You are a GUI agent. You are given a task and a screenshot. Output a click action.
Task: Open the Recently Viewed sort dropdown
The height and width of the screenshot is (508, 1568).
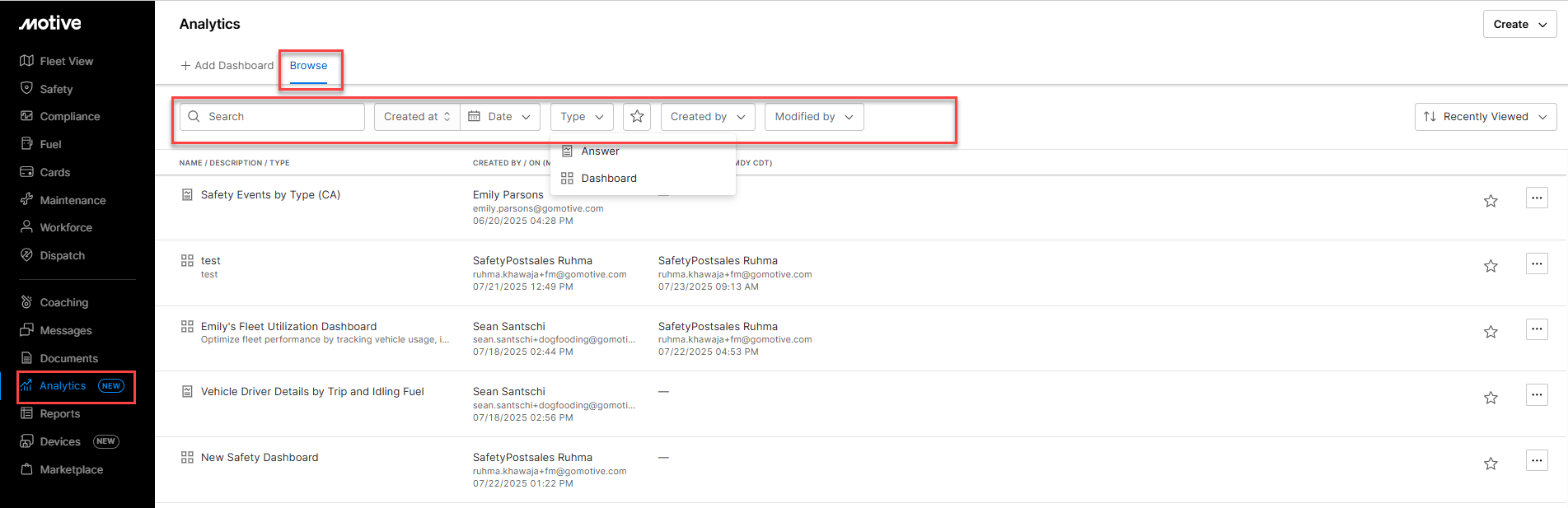(1485, 117)
